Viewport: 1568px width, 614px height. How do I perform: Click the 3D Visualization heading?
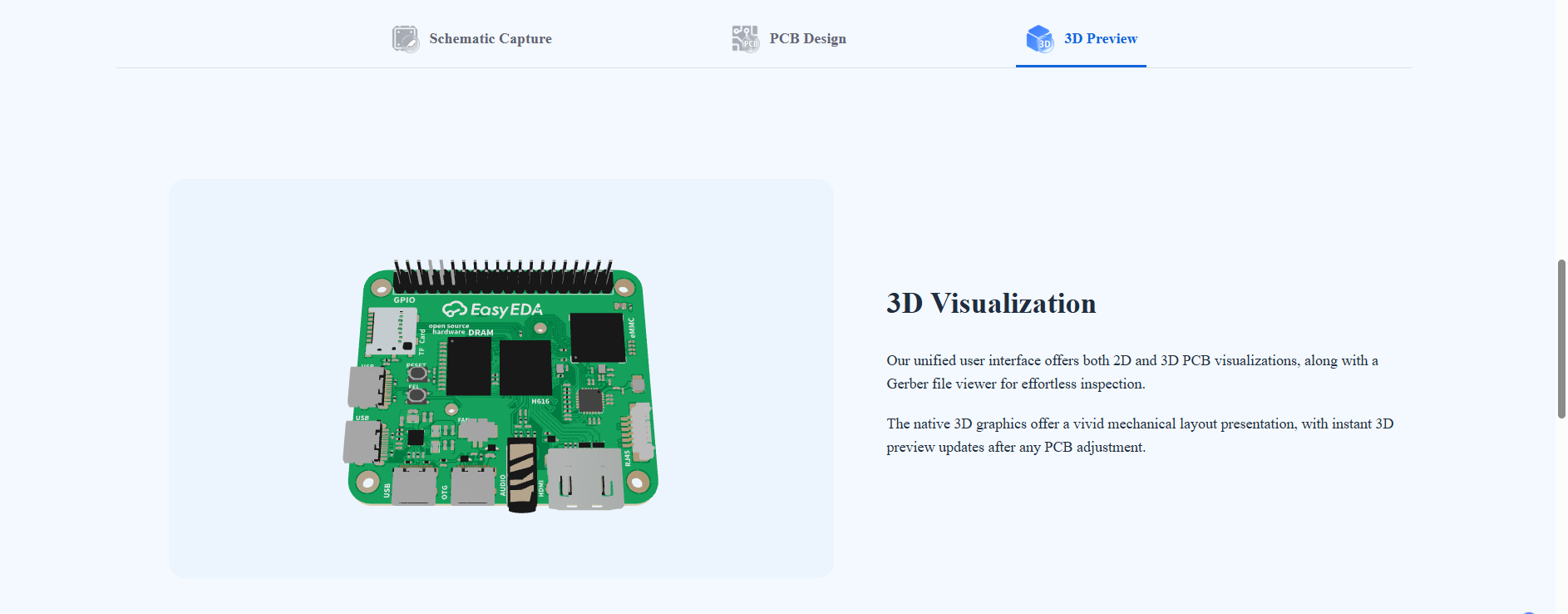(x=991, y=304)
